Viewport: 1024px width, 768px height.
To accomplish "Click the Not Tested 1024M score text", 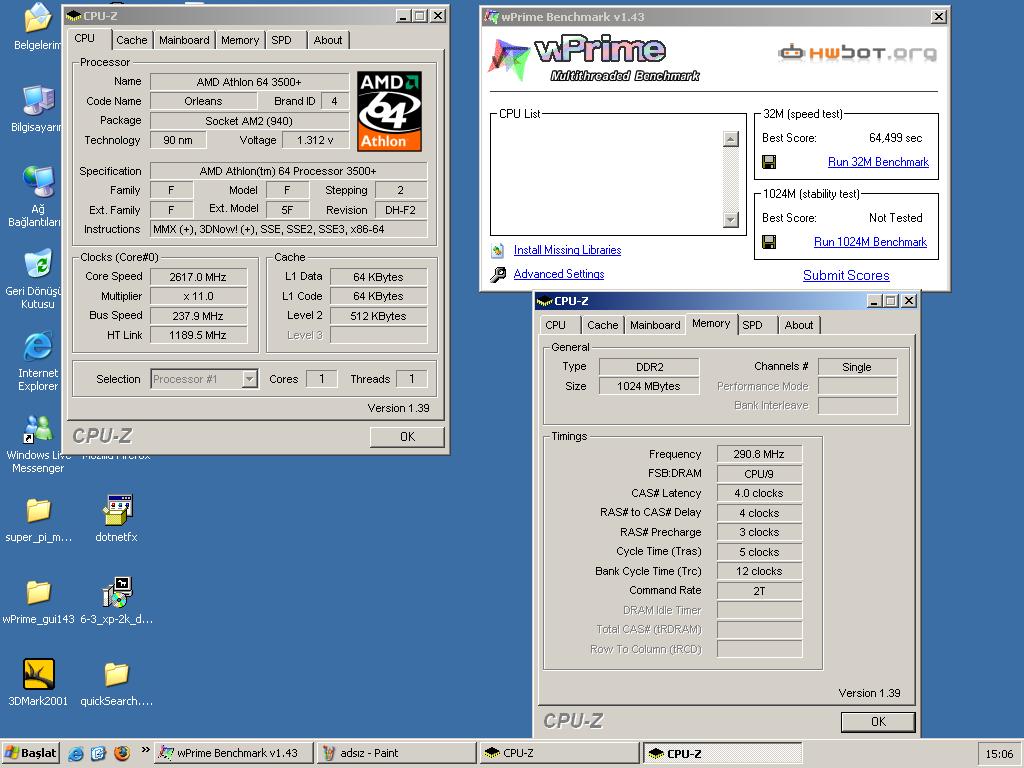I will (x=895, y=218).
